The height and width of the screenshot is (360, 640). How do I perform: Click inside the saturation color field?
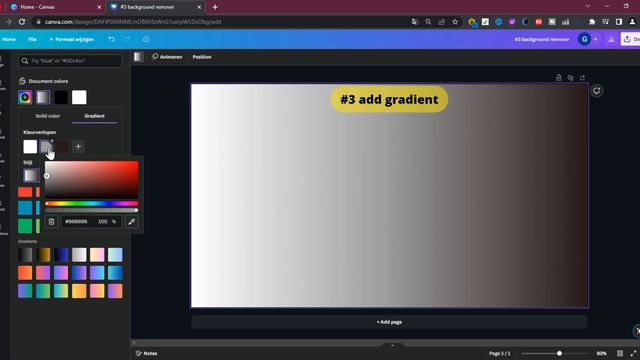[x=92, y=180]
